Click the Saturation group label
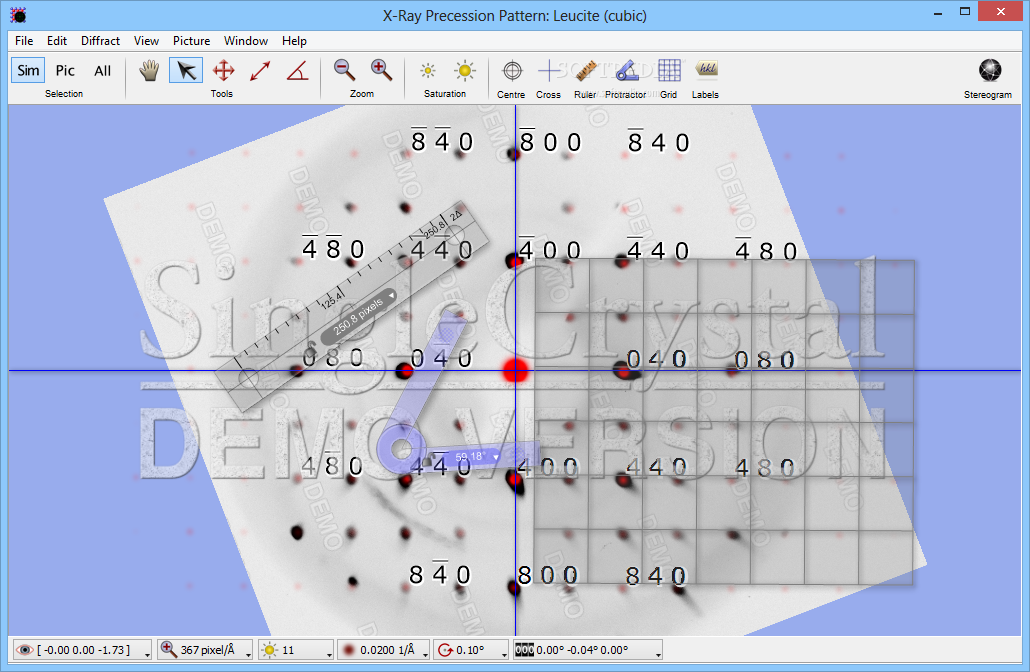The width and height of the screenshot is (1030, 672). point(445,94)
